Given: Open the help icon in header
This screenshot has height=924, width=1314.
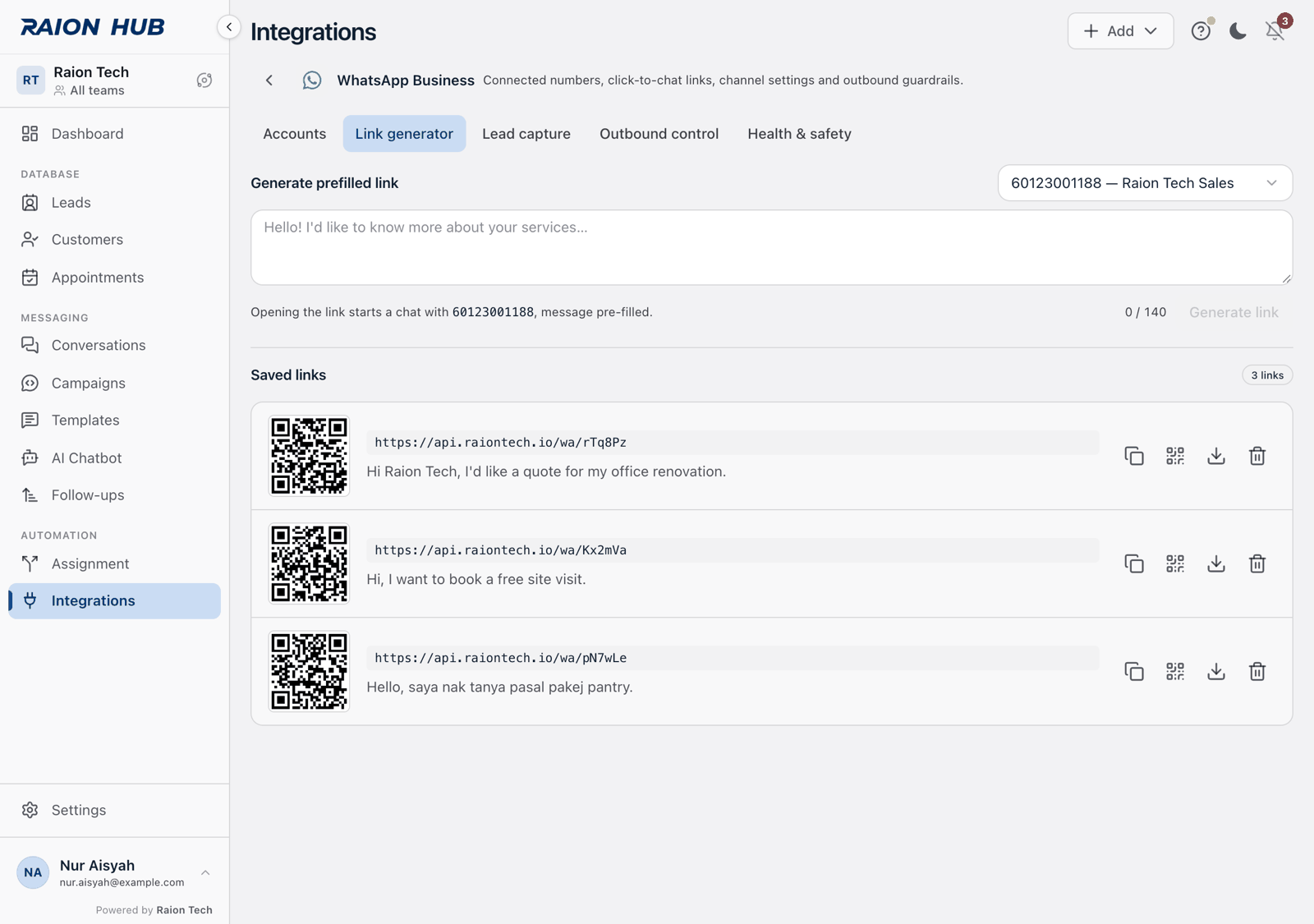Looking at the screenshot, I should 1201,31.
